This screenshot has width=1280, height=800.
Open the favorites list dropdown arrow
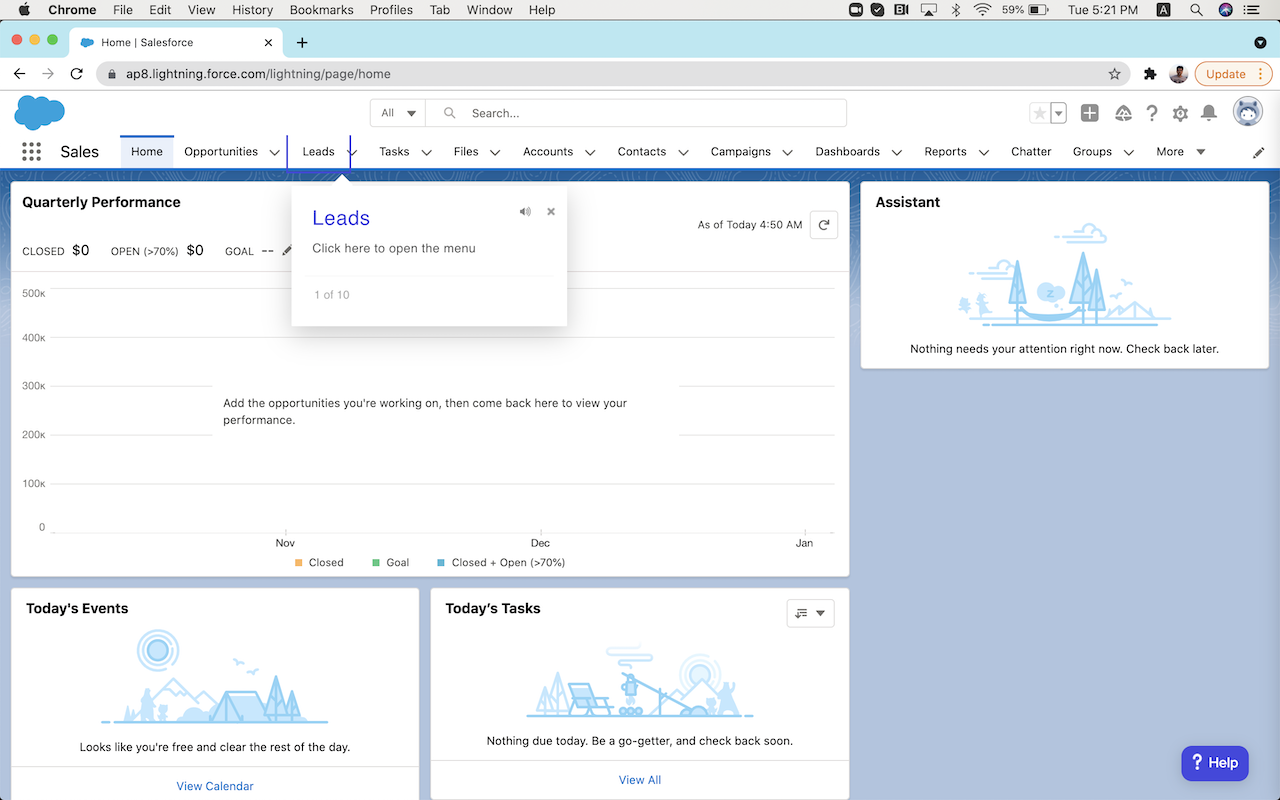pos(1058,114)
